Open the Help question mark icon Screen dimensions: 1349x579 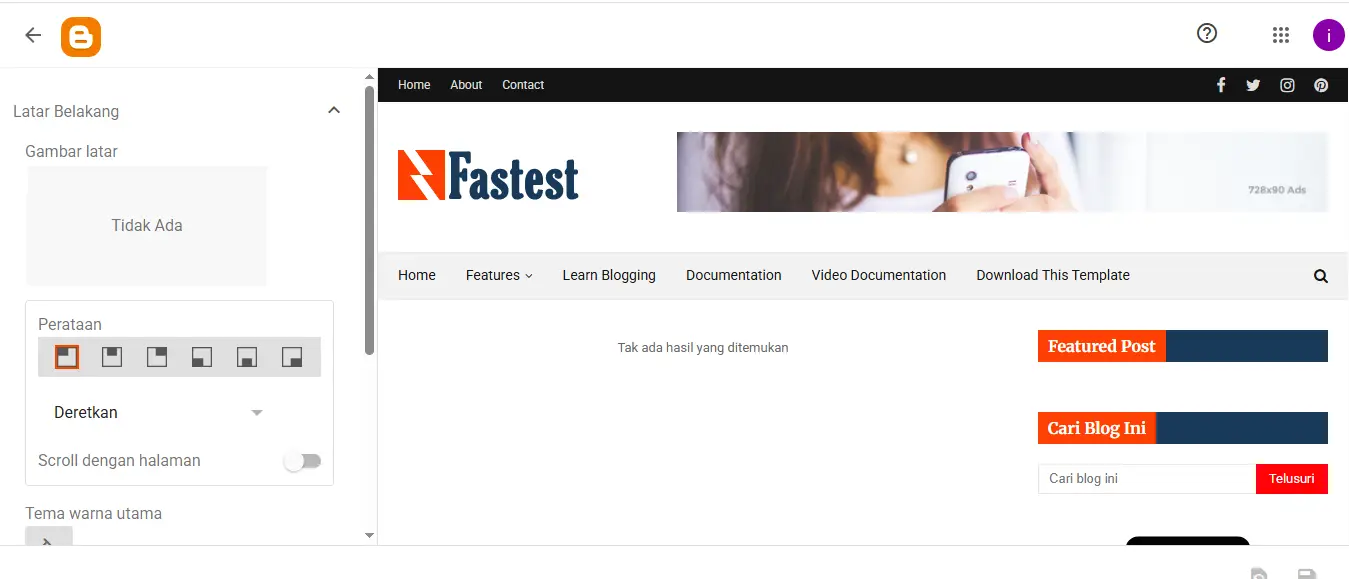tap(1207, 34)
